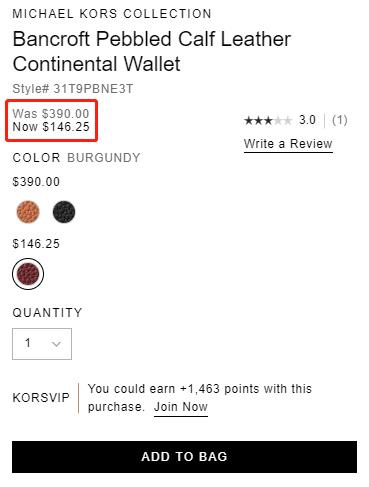369x487 pixels.
Task: Click the Join Now link
Action: pos(181,407)
